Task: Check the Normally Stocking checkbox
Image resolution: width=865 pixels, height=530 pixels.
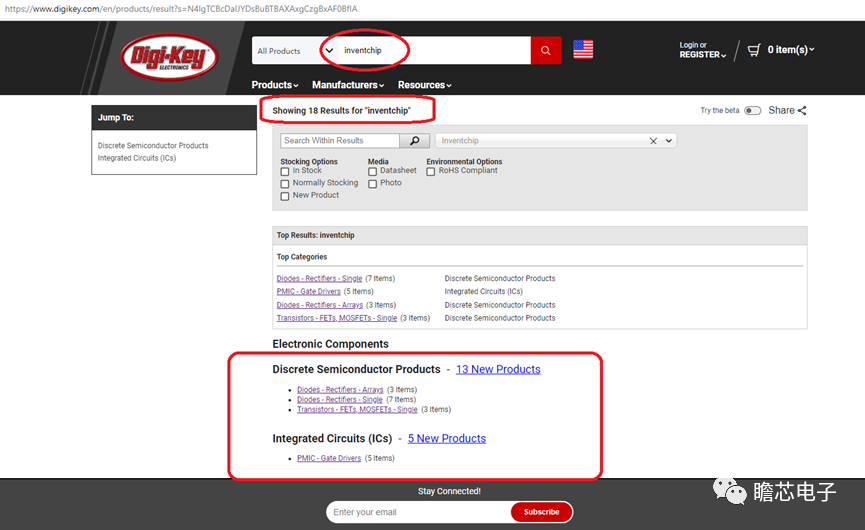Action: click(285, 184)
